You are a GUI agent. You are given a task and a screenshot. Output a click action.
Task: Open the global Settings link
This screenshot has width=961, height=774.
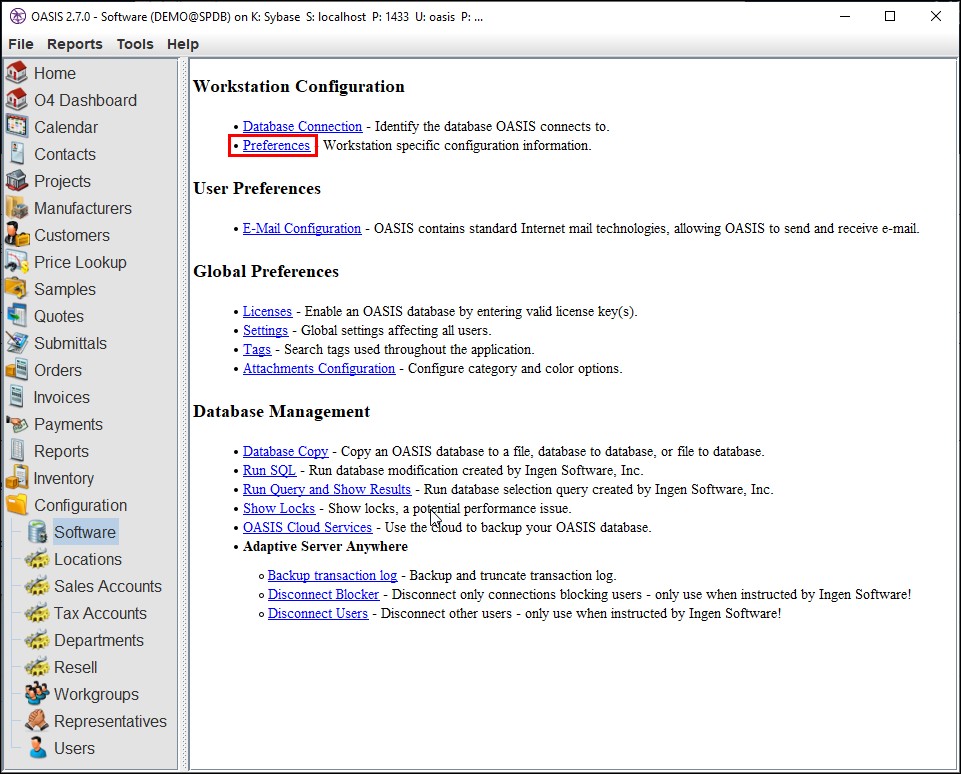(265, 330)
